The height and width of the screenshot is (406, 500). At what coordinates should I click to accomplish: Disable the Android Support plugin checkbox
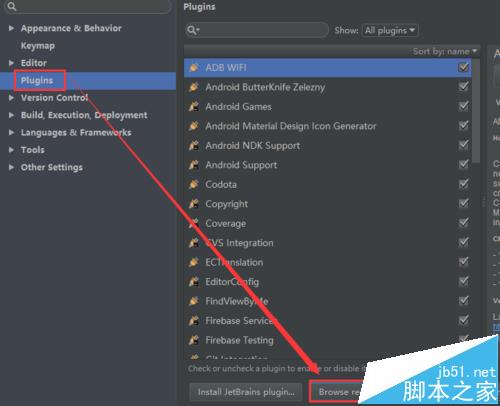click(x=464, y=164)
